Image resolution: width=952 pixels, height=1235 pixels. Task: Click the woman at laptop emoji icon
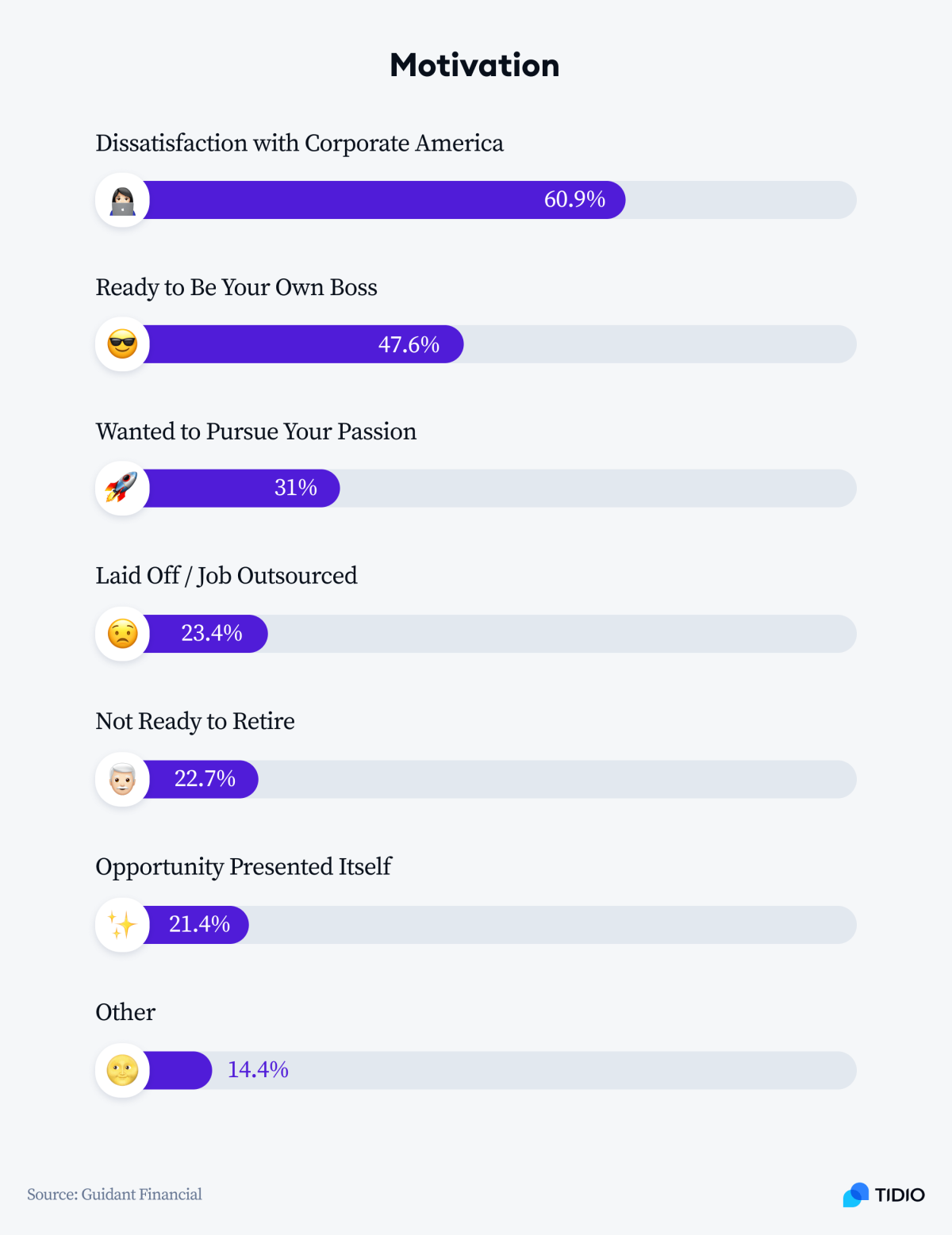[x=122, y=200]
